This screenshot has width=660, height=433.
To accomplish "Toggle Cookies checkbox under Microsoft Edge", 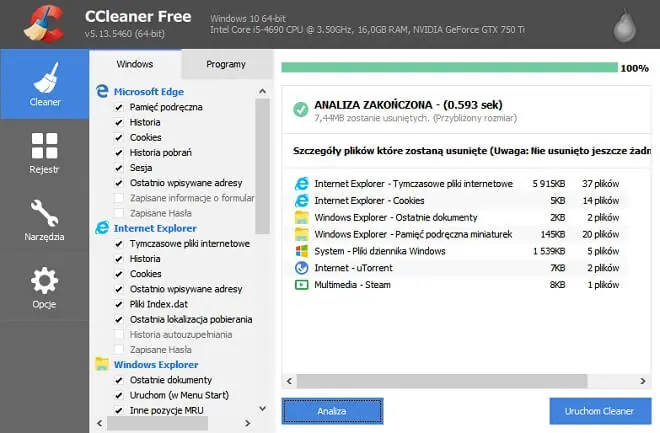I will (119, 138).
